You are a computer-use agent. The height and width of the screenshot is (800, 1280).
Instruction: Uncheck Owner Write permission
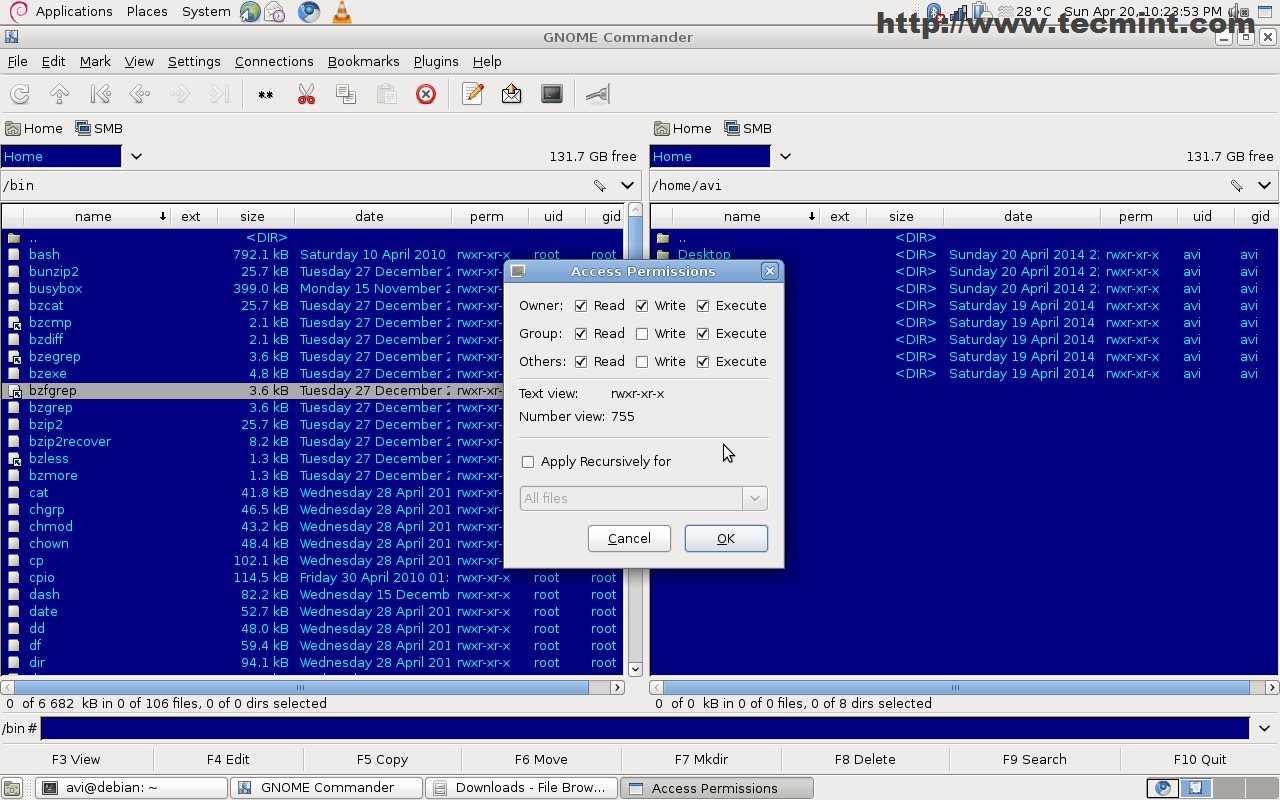642,306
